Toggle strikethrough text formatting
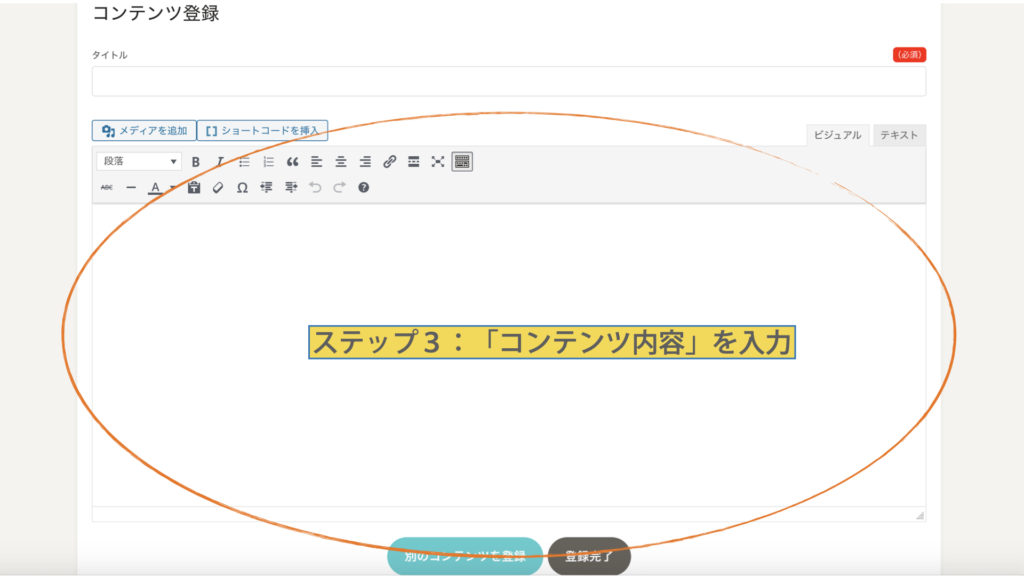The image size is (1024, 576). point(107,187)
